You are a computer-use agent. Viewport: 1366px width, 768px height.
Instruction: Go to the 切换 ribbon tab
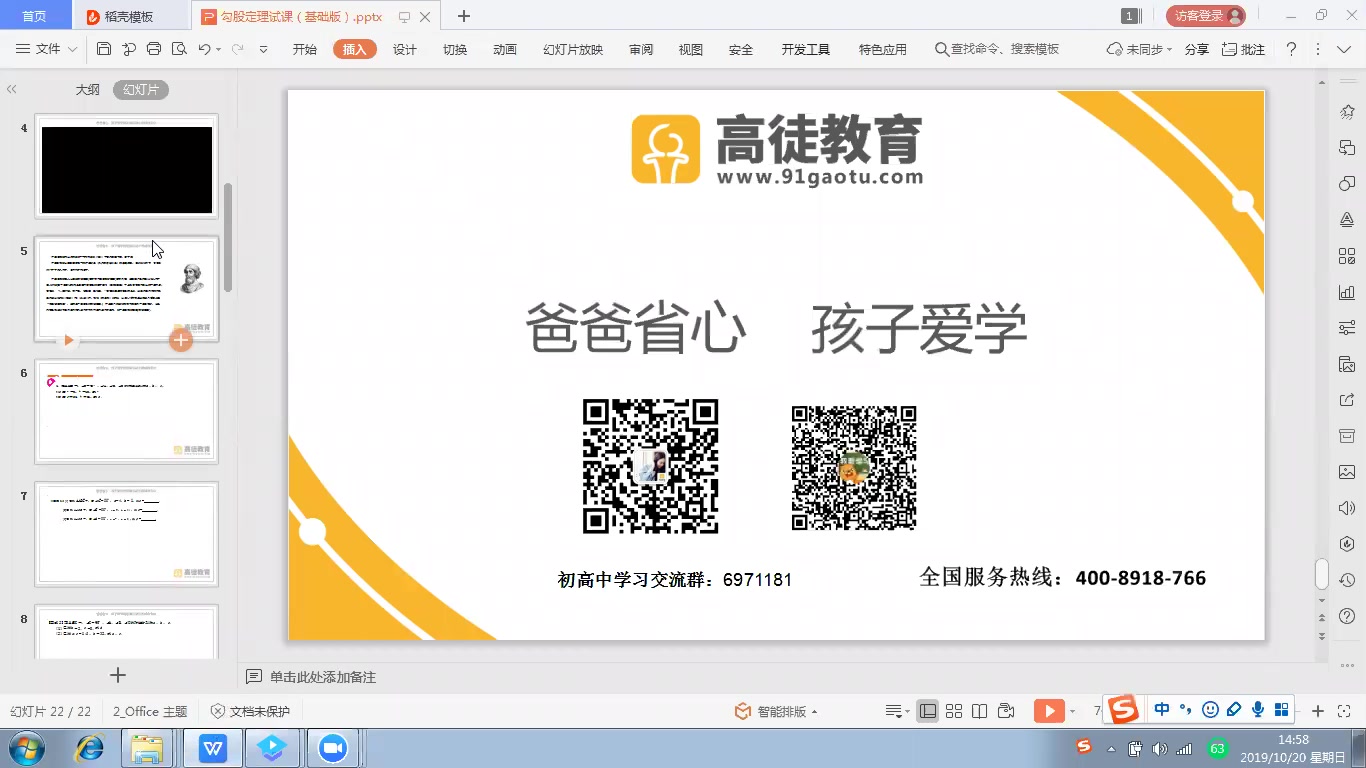(x=455, y=49)
